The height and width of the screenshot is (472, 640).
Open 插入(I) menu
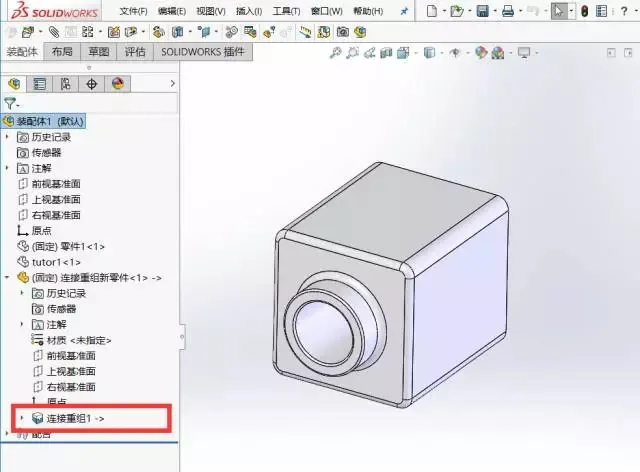coord(249,11)
